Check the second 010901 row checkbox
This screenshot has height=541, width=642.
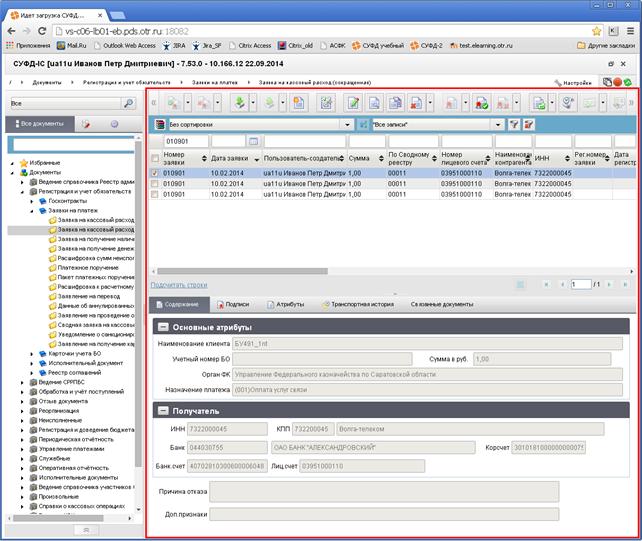click(155, 184)
